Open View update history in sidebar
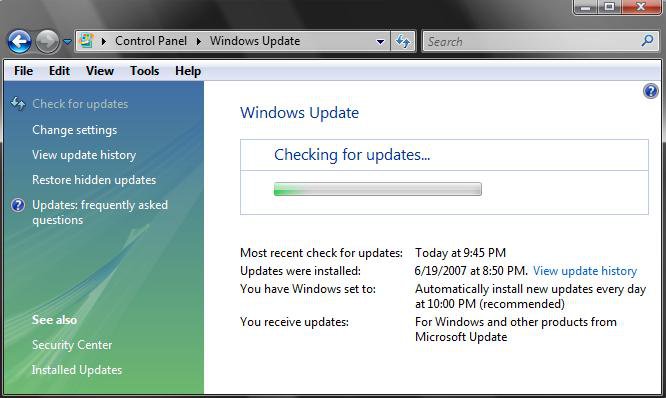 [x=84, y=155]
